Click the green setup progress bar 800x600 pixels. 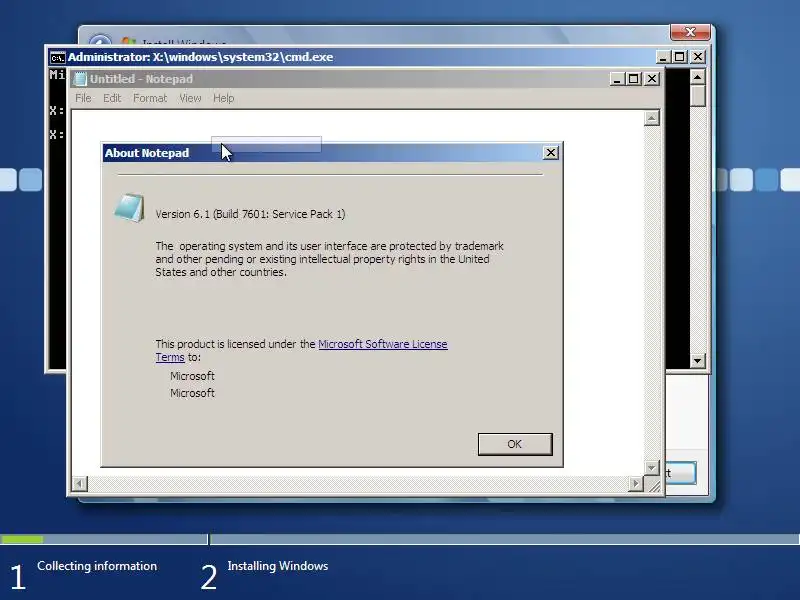22,539
